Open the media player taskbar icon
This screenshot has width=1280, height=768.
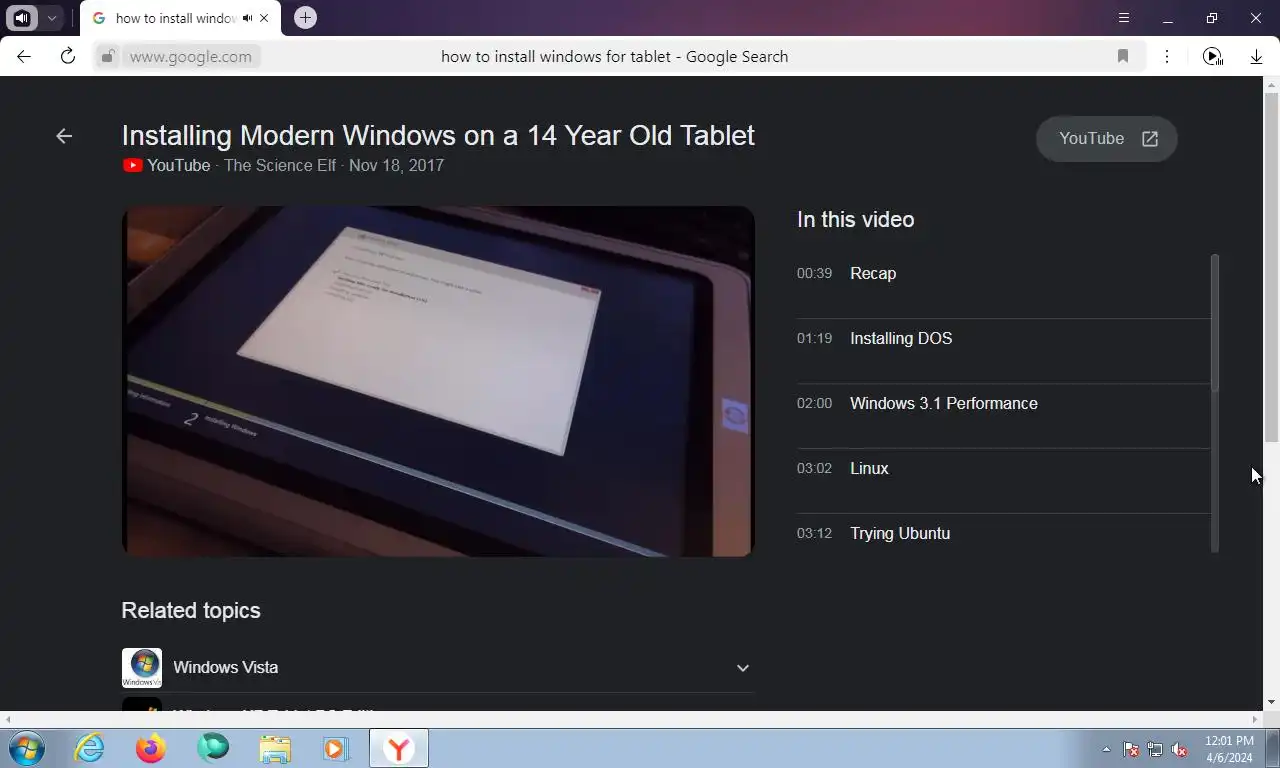336,748
